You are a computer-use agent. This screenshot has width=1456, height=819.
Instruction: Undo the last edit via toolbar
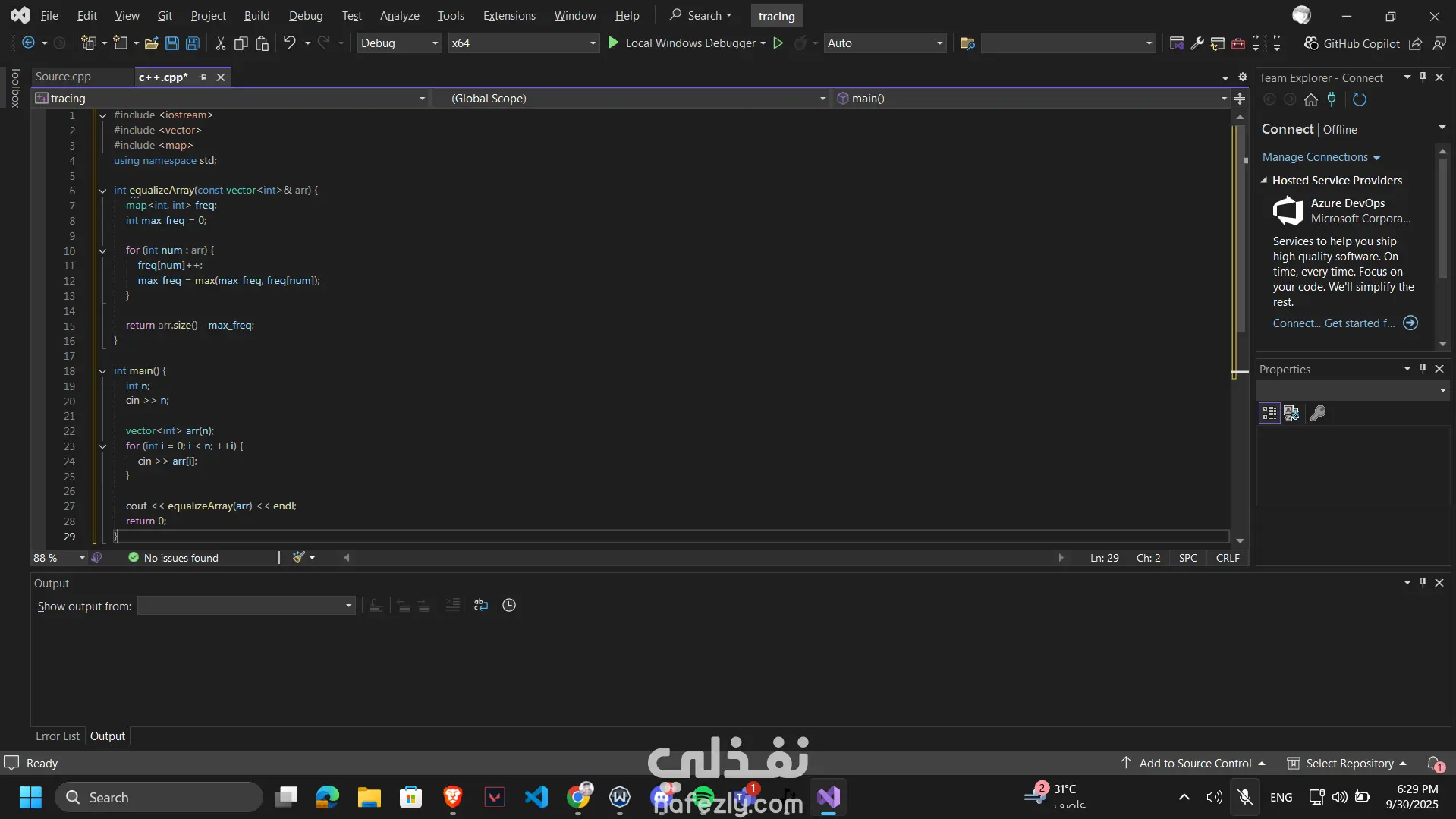coord(289,43)
